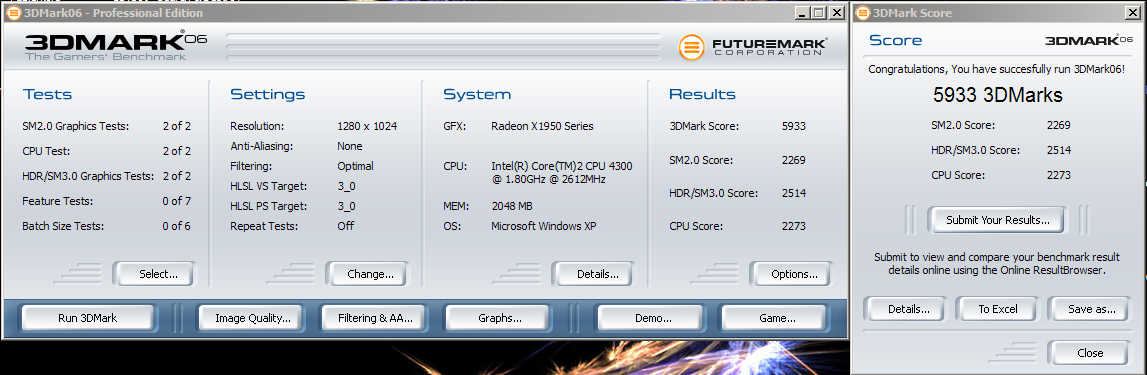Click the SM2.0 Graphics Tests label

point(76,126)
